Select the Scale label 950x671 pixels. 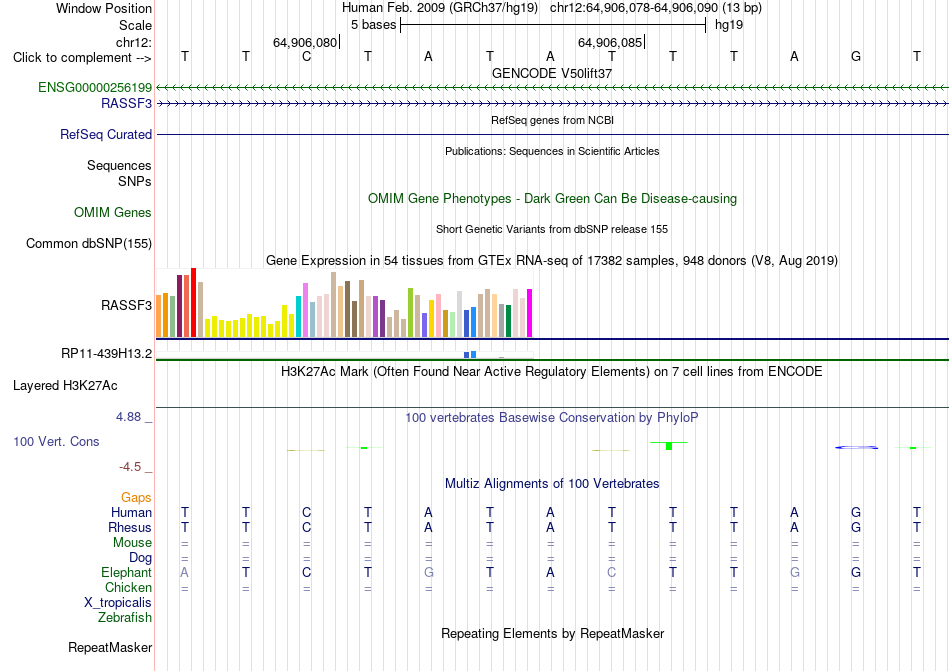click(136, 25)
